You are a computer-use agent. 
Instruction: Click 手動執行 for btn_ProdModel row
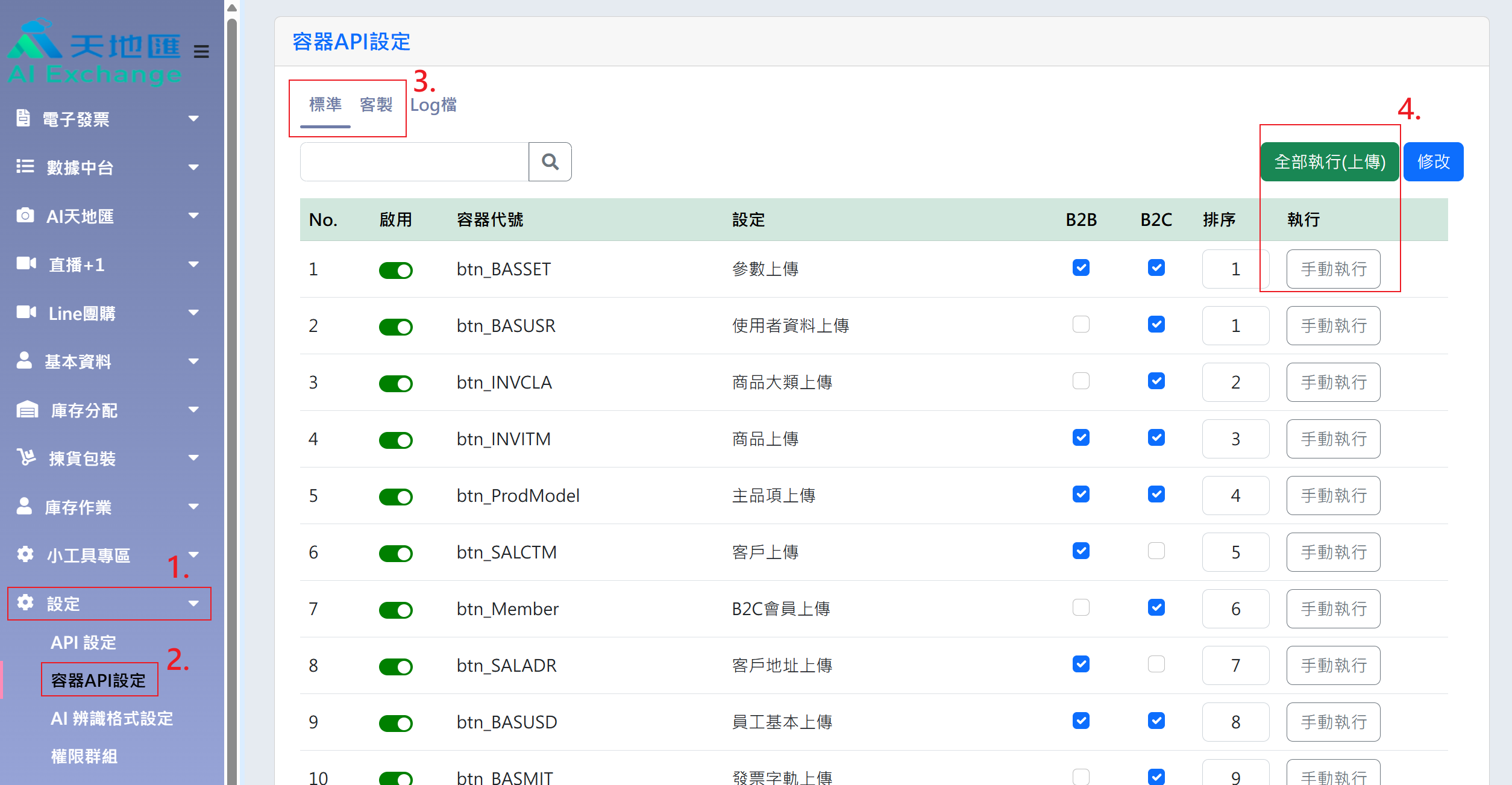(1332, 495)
